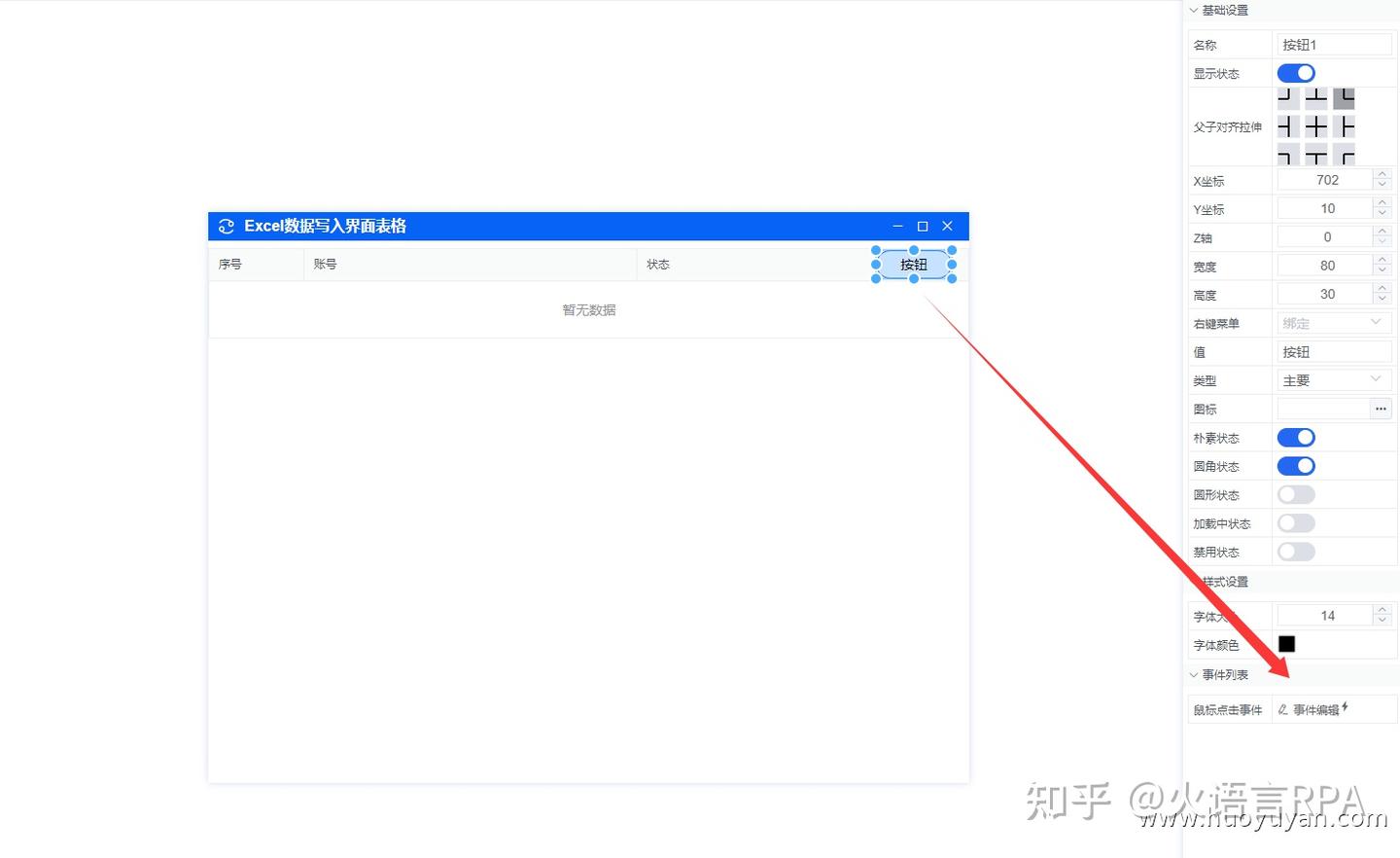Image resolution: width=1400 pixels, height=858 pixels.
Task: Turn off the 圆角状态 switch
Action: 1296,466
